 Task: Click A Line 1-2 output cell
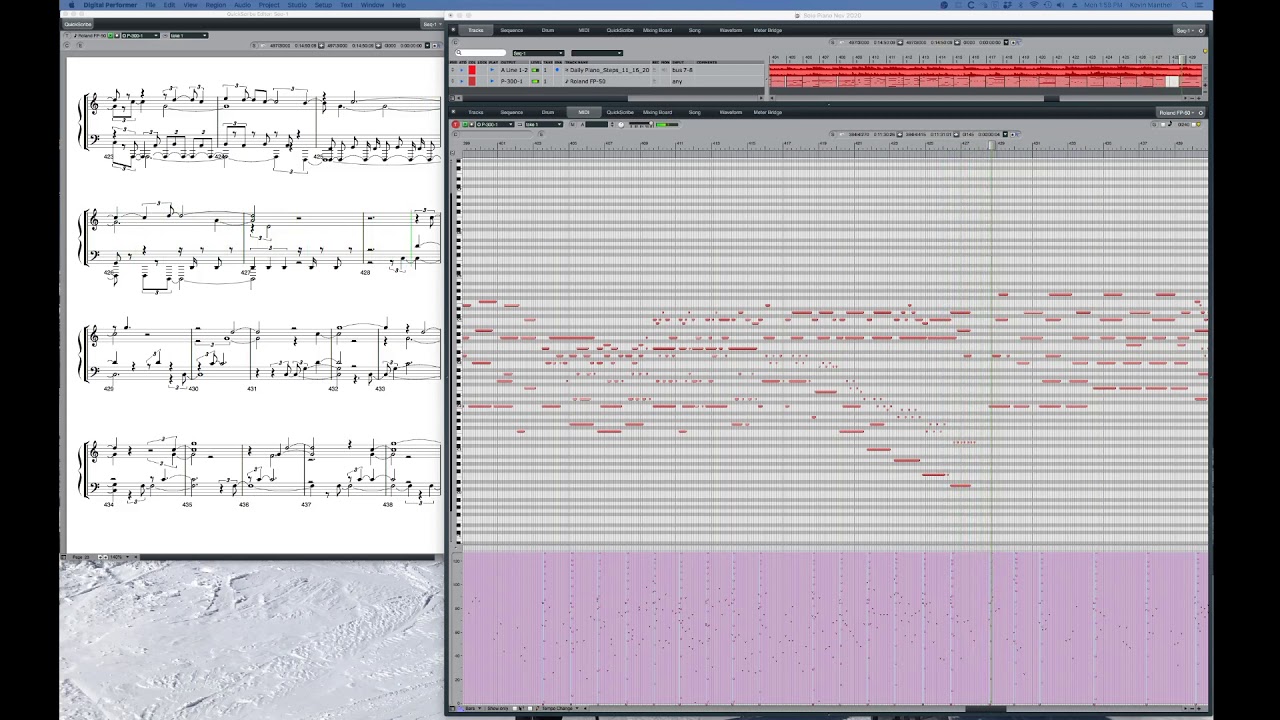coord(514,70)
